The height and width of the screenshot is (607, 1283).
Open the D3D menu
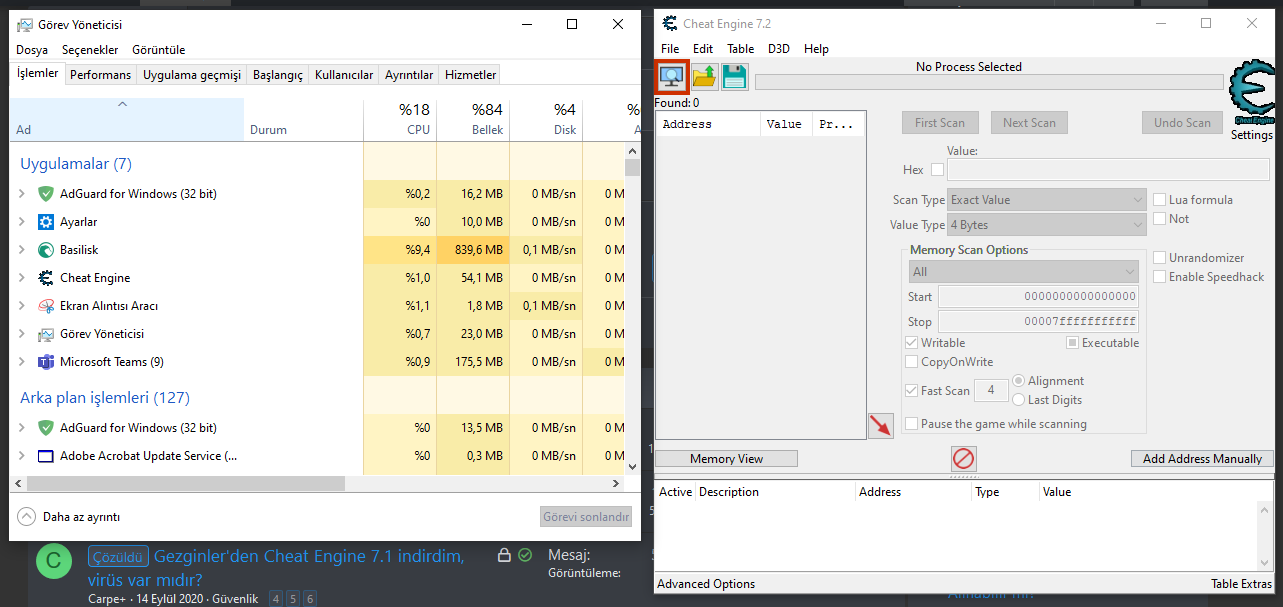779,49
